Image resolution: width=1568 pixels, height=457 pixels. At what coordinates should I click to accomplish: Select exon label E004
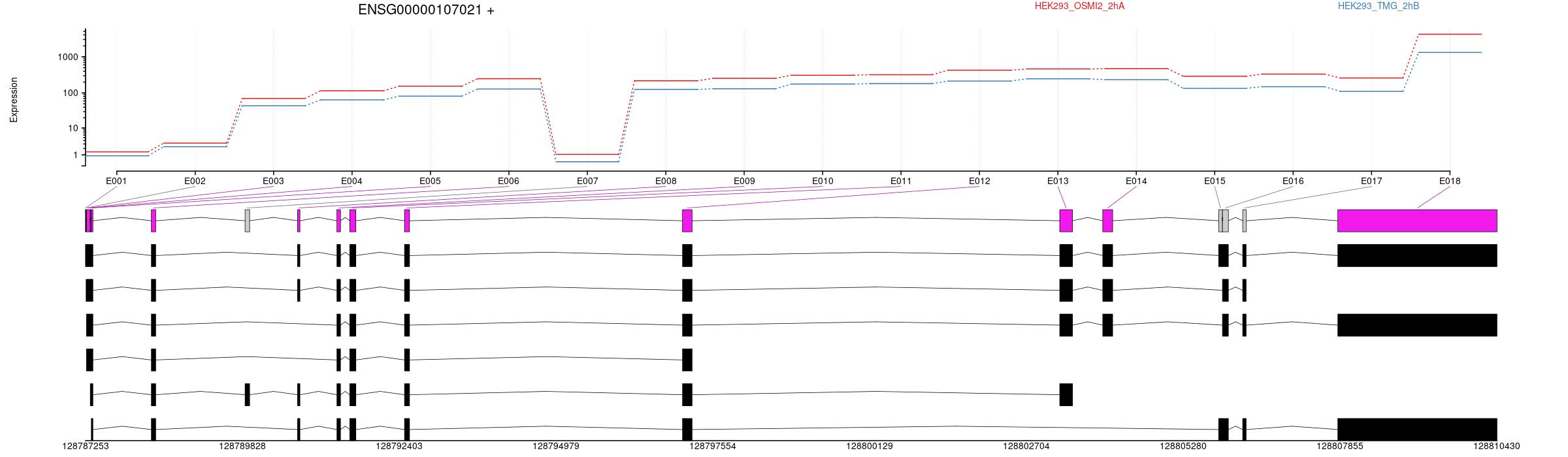(351, 181)
